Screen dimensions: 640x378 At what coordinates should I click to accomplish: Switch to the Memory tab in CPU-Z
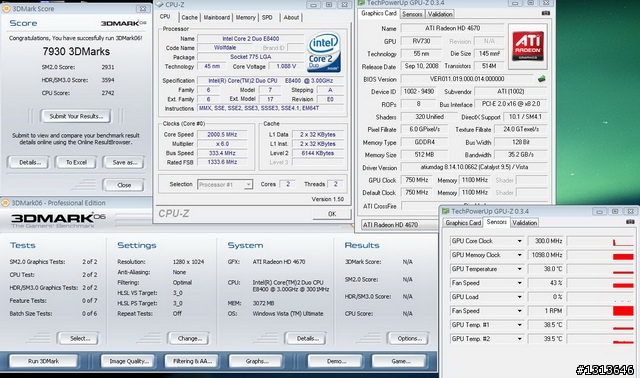[245, 18]
